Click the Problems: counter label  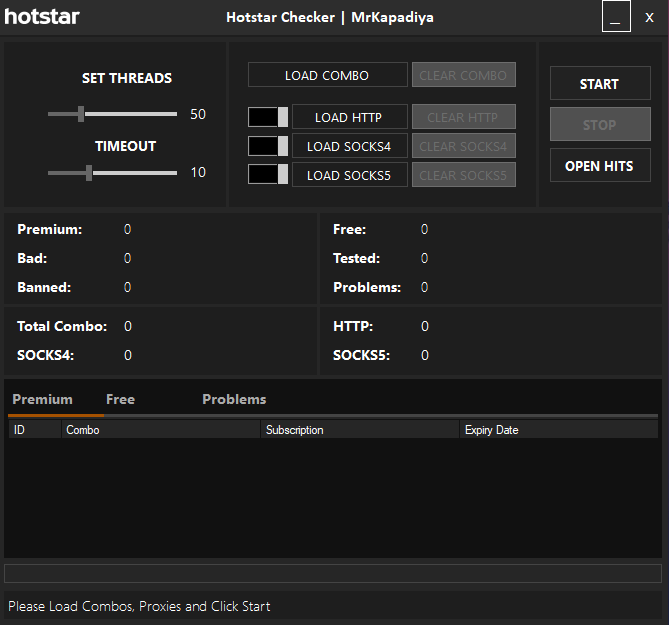(x=367, y=287)
